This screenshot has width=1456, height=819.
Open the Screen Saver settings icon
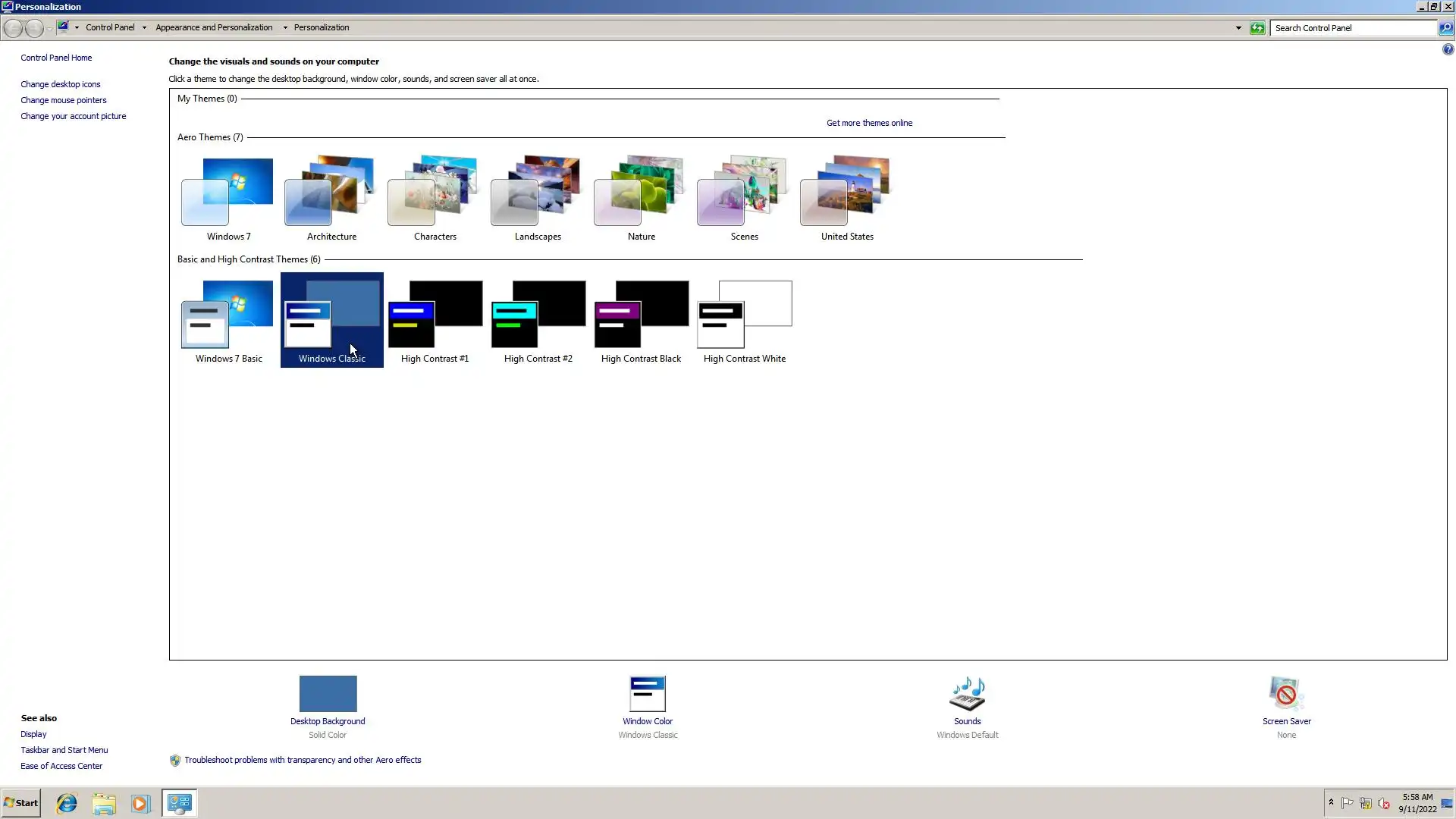pyautogui.click(x=1286, y=694)
